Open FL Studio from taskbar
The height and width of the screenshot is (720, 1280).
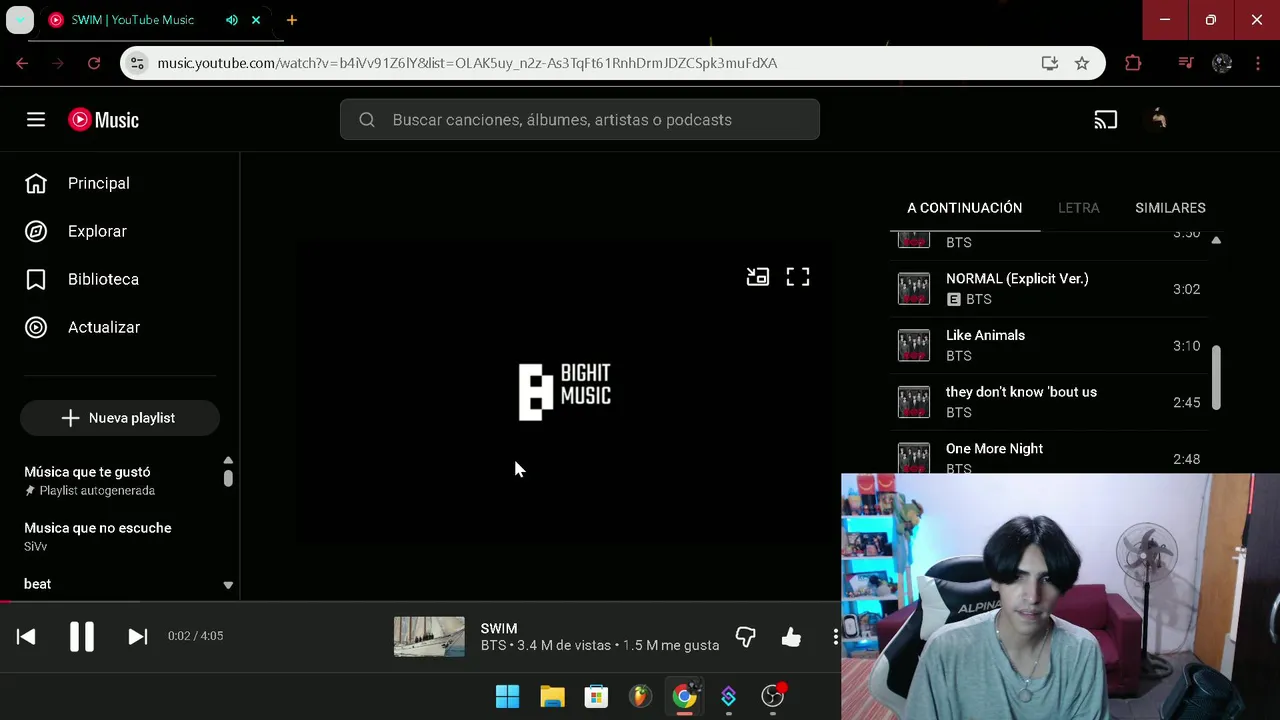click(640, 696)
